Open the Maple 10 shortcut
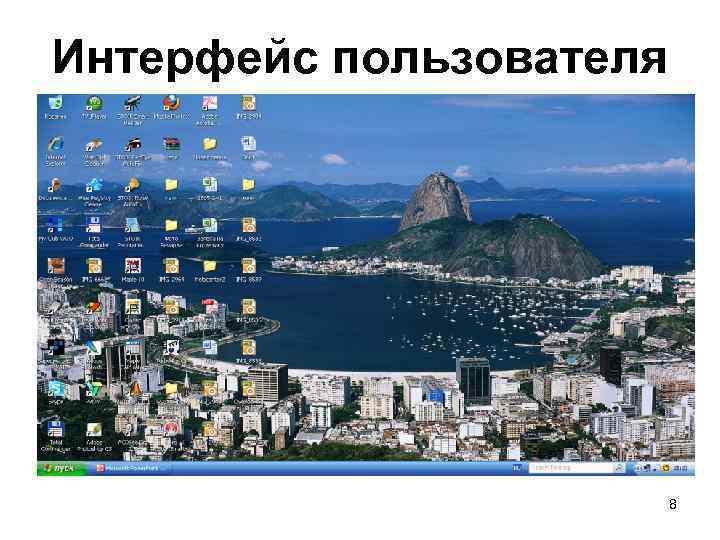The image size is (720, 540). (133, 270)
